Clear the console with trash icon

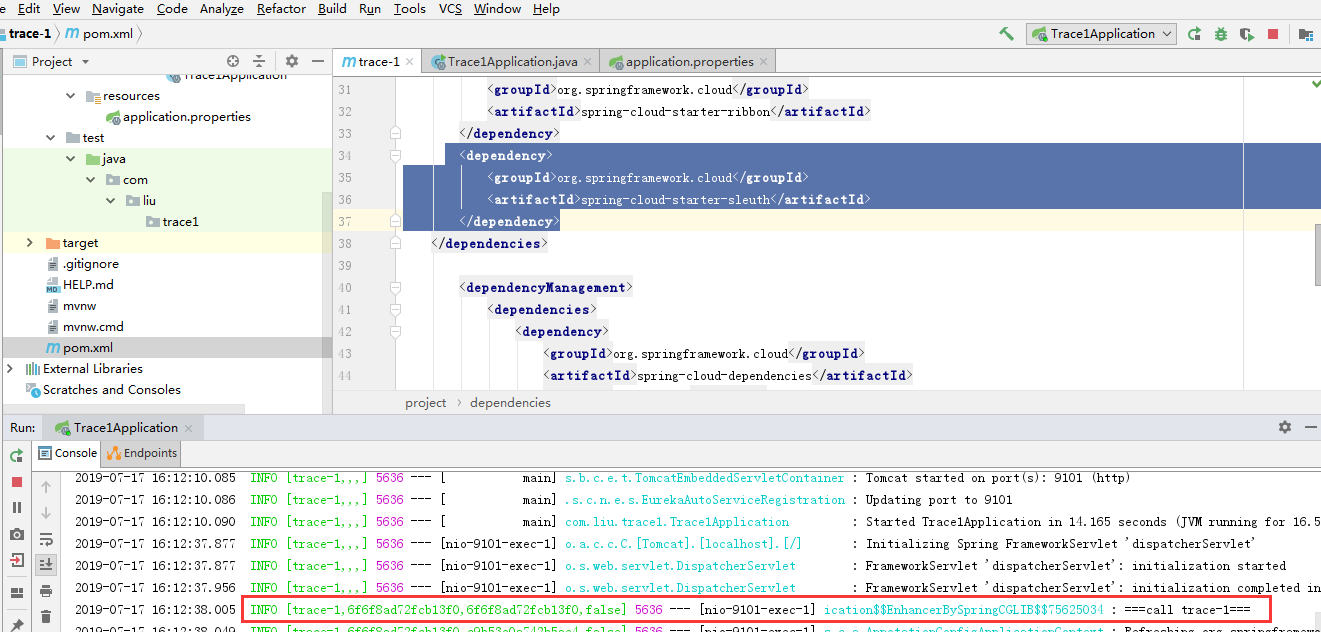46,617
